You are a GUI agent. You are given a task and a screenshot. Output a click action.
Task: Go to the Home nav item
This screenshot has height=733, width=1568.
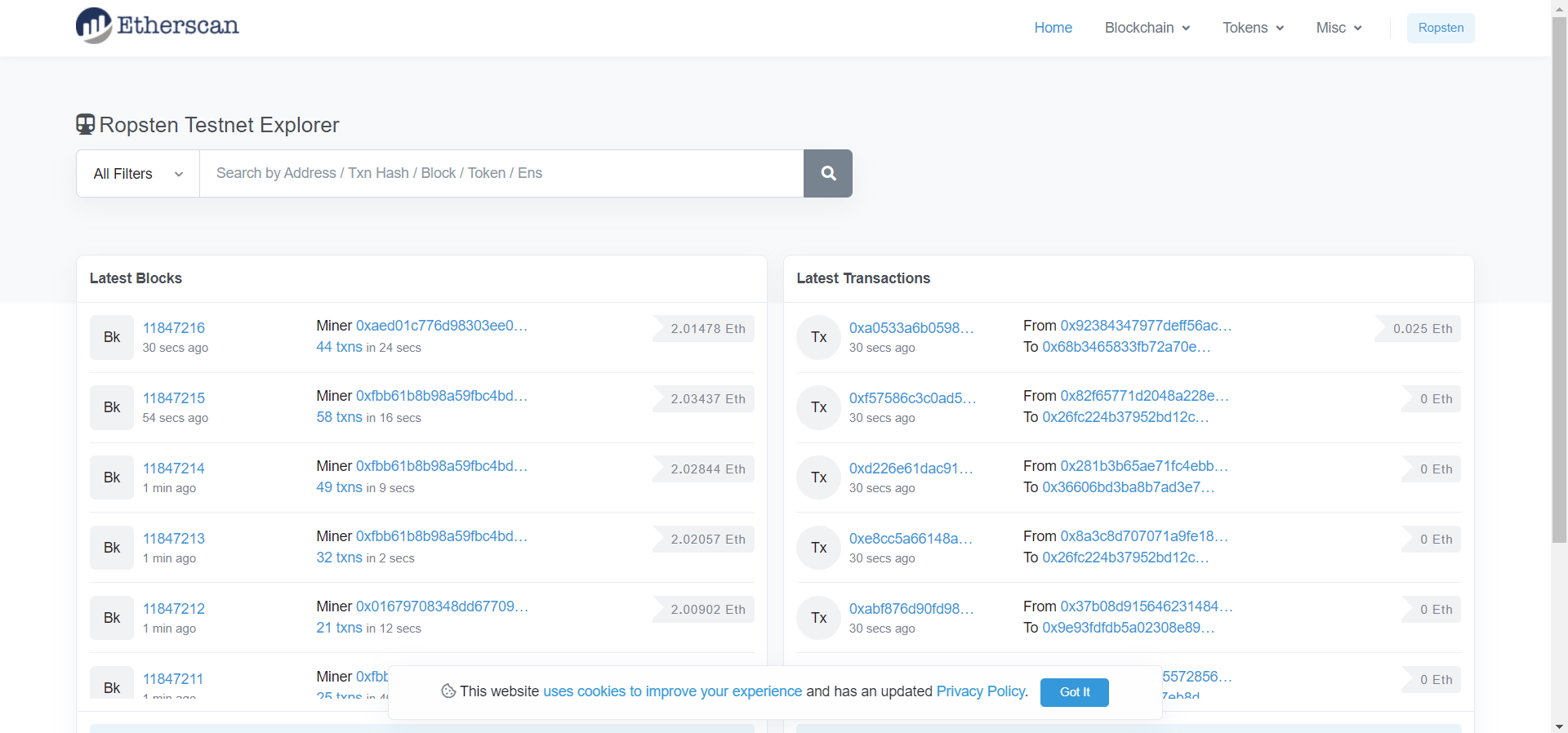[1053, 28]
